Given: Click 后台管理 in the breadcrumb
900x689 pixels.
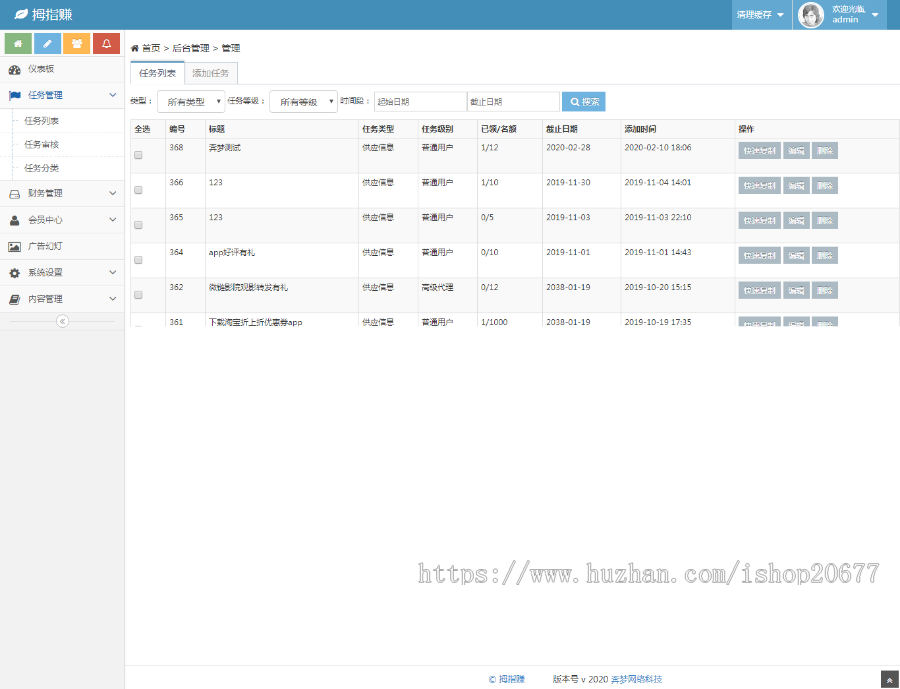Looking at the screenshot, I should (x=191, y=48).
